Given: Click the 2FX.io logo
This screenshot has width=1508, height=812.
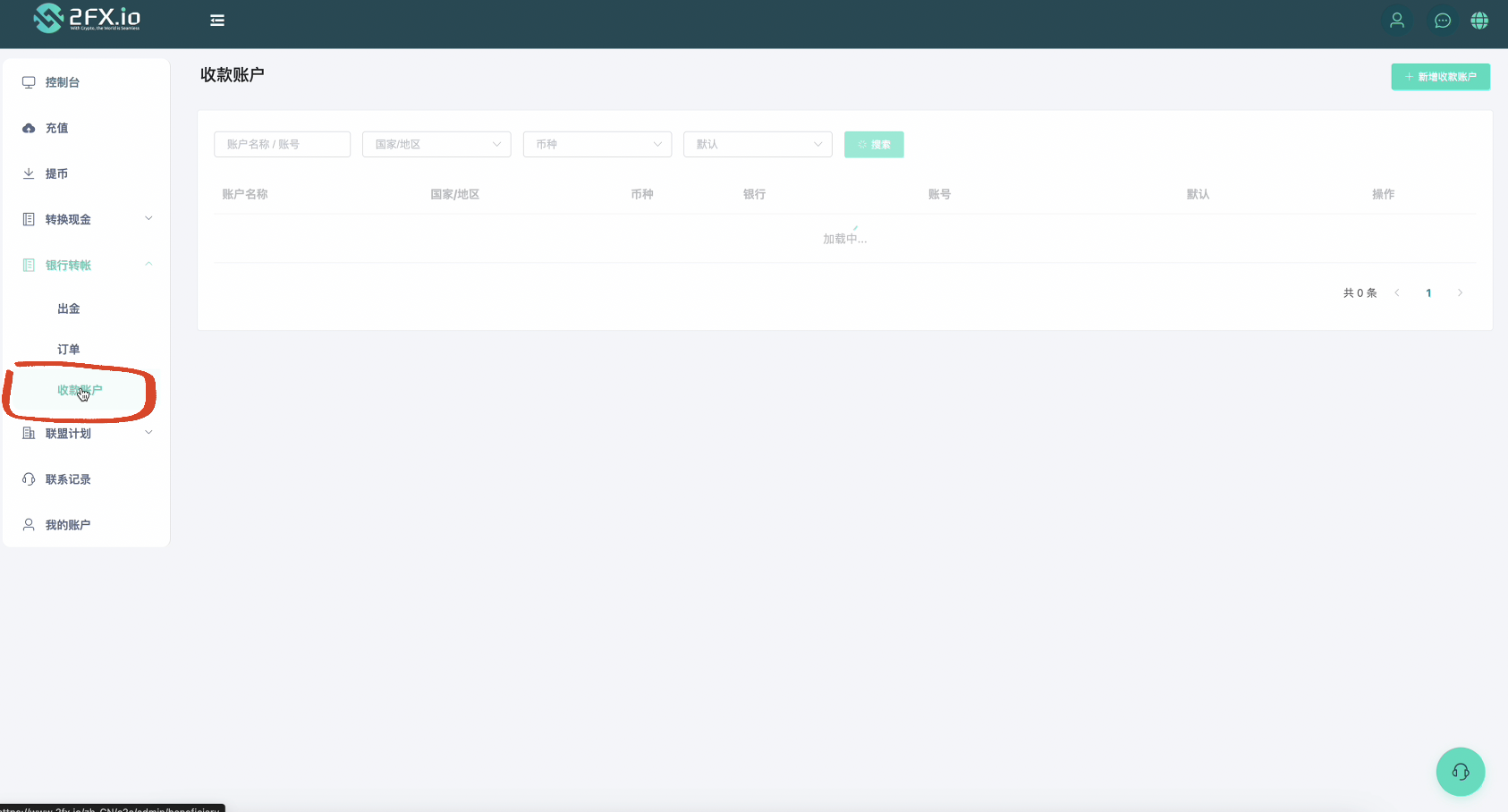Looking at the screenshot, I should [x=87, y=18].
